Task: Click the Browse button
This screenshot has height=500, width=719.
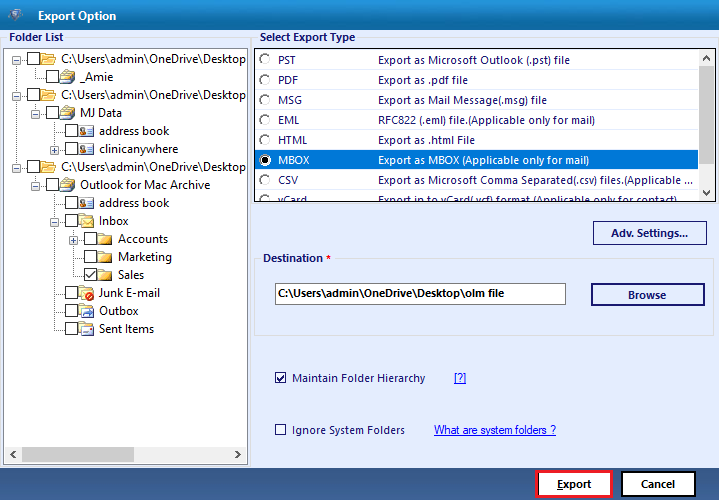Action: pyautogui.click(x=647, y=294)
